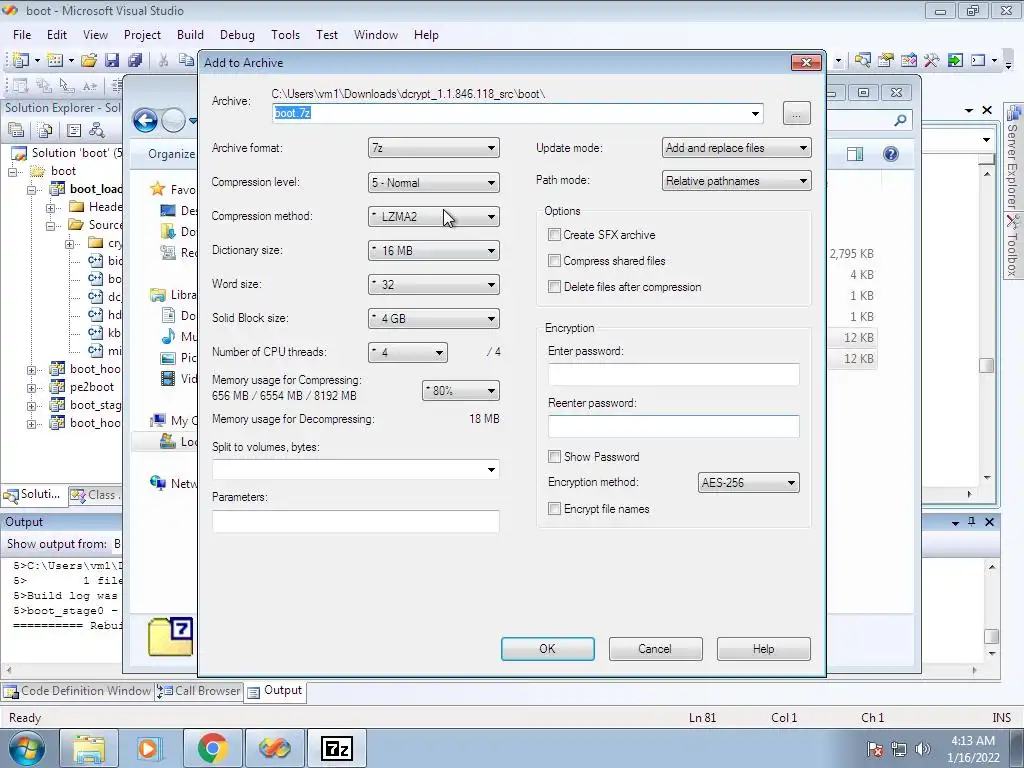Click the Cut scissors toolbar icon
Image resolution: width=1024 pixels, height=768 pixels.
[x=163, y=60]
